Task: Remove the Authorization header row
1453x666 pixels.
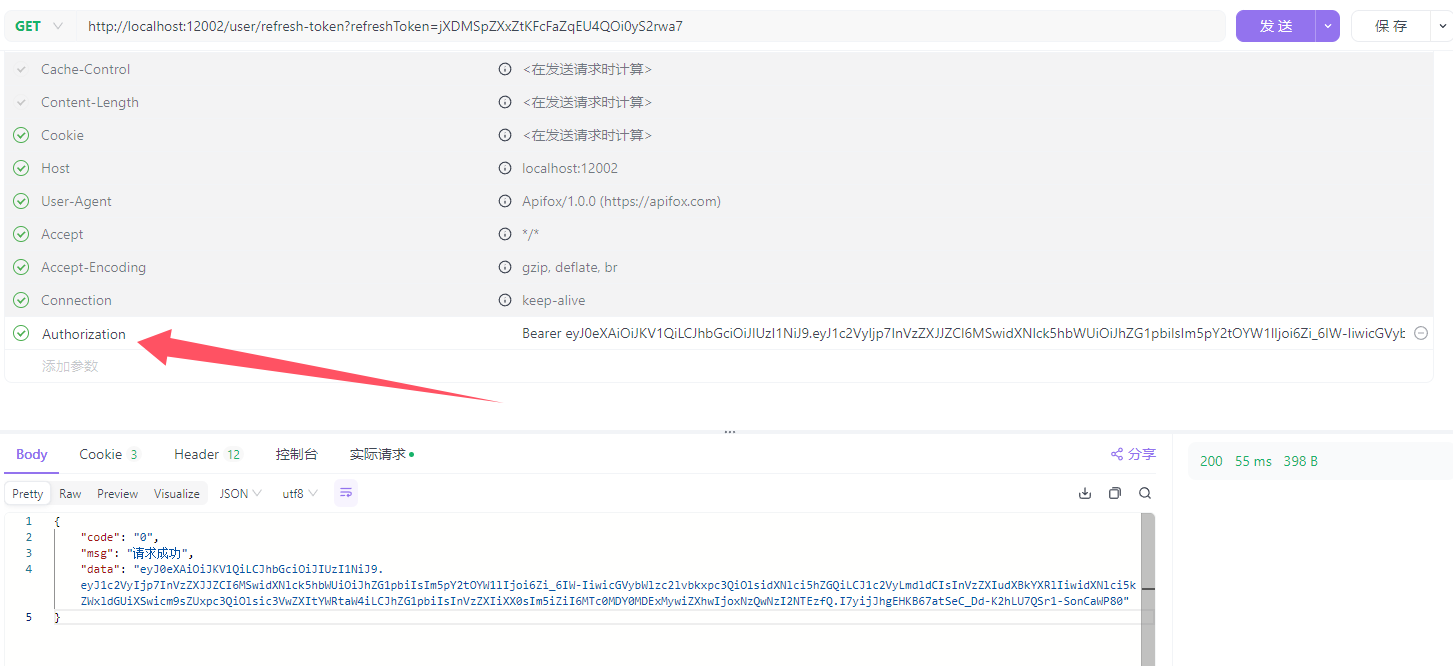Action: [x=1420, y=334]
